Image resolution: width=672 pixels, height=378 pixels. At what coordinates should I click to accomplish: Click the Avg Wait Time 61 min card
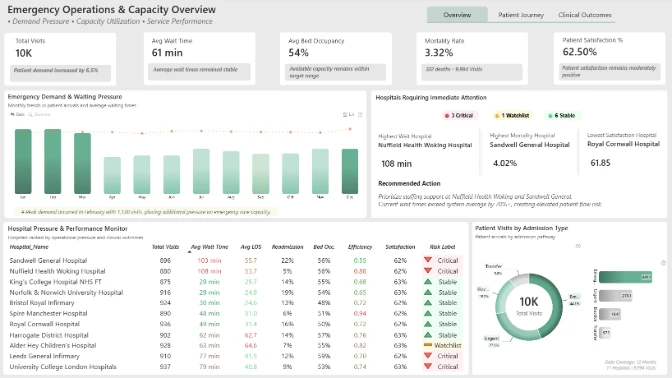[199, 59]
